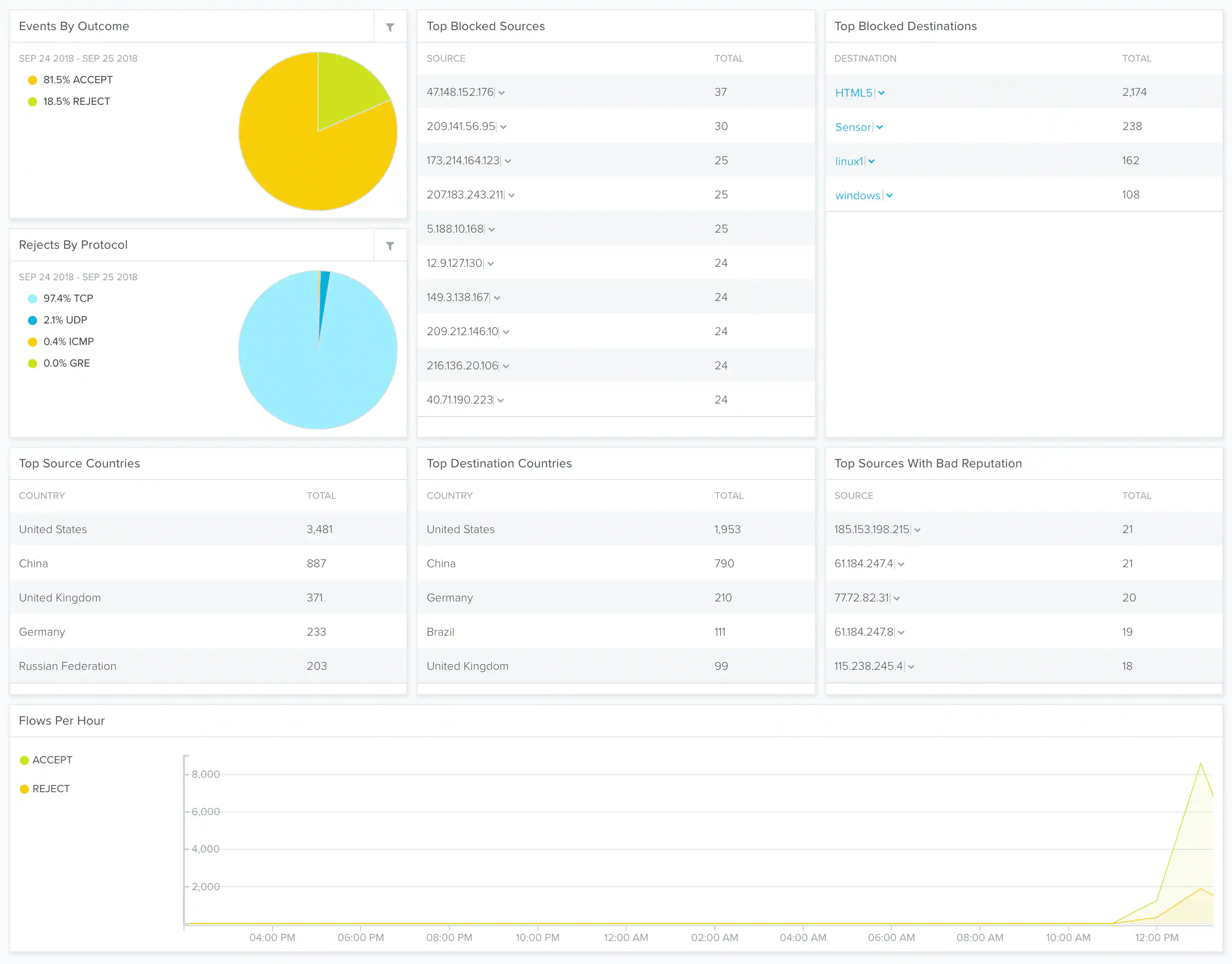Open filter icon on Rejects By Protocol
This screenshot has height=964, width=1232.
pyautogui.click(x=390, y=246)
